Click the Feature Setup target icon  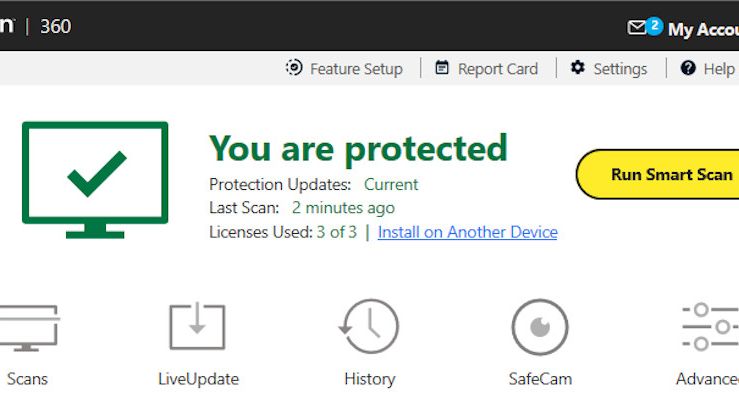[x=294, y=68]
